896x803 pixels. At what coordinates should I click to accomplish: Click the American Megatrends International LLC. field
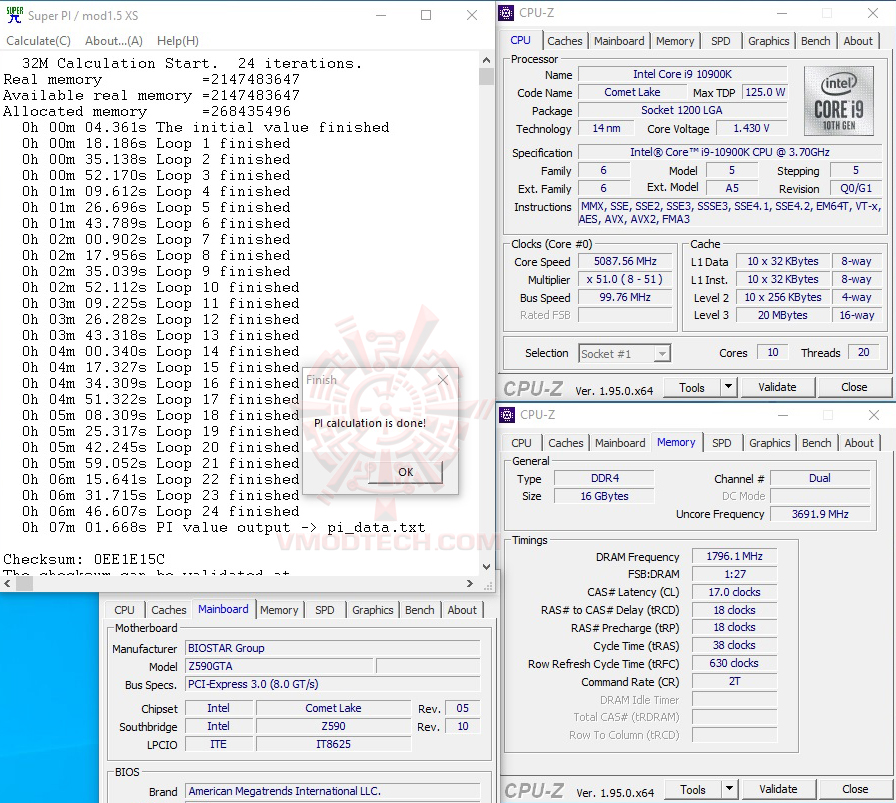(x=333, y=791)
